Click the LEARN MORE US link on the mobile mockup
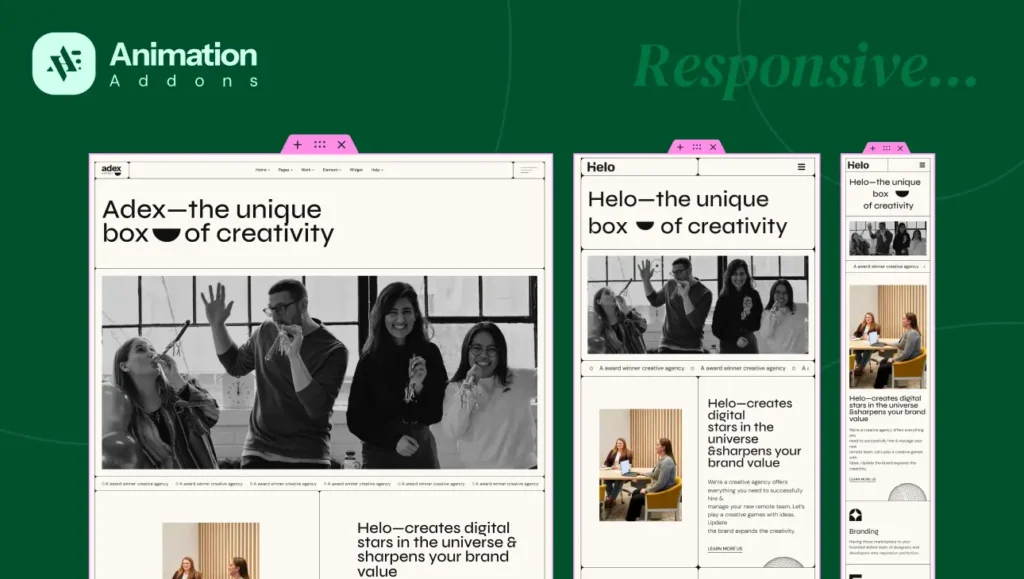 (863, 479)
